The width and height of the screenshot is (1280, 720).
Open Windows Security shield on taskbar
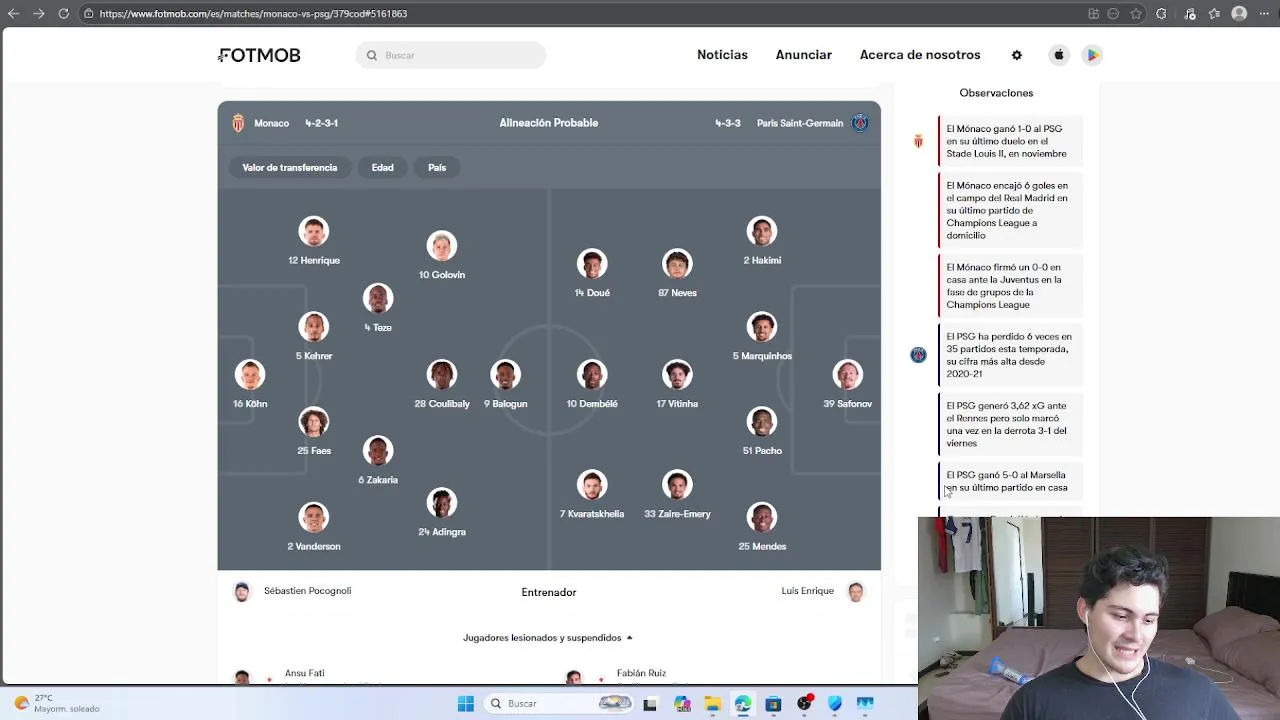pos(835,704)
